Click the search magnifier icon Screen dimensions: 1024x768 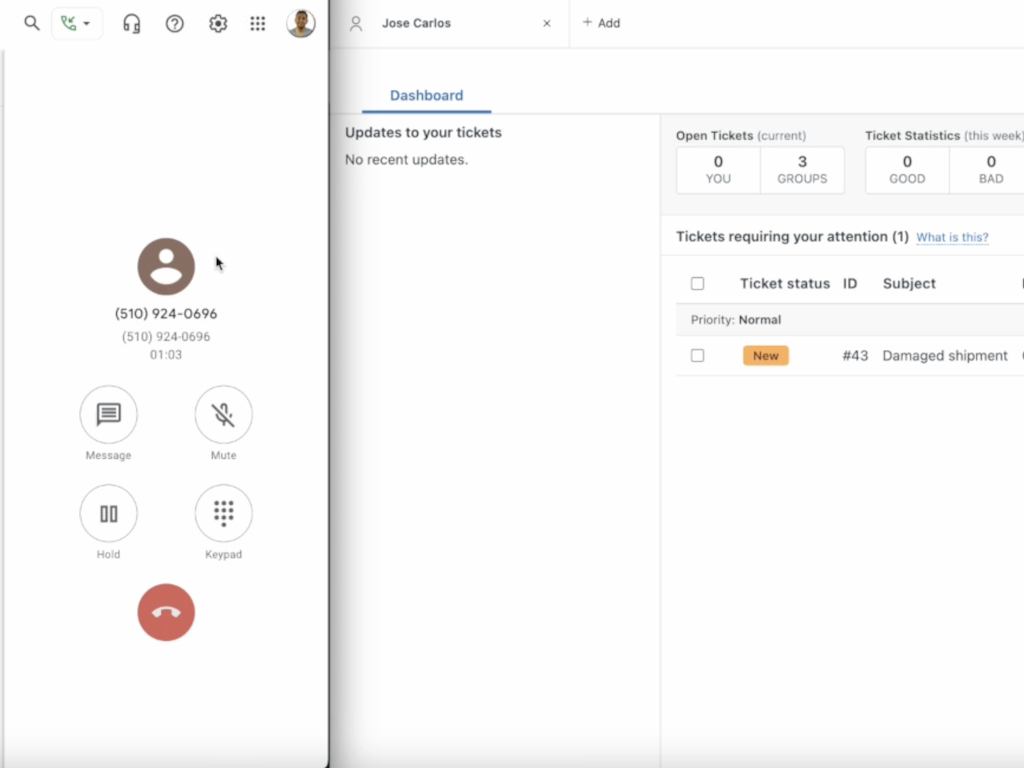click(32, 23)
